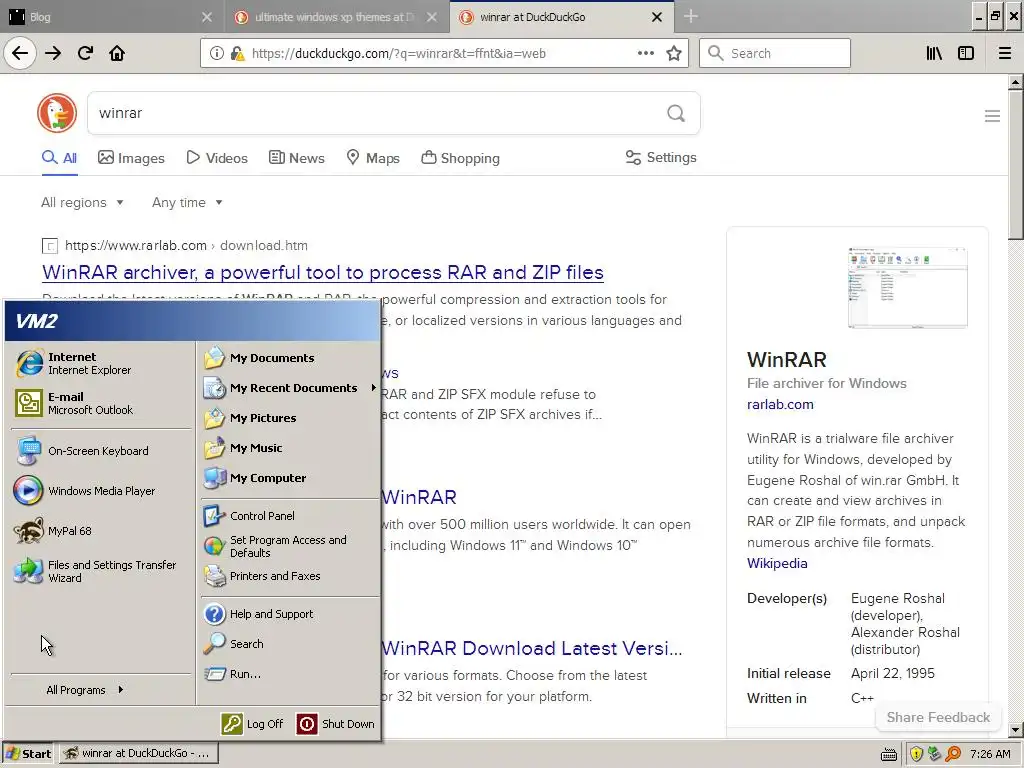
Task: Visit rarlab.com in info panel
Action: (780, 404)
